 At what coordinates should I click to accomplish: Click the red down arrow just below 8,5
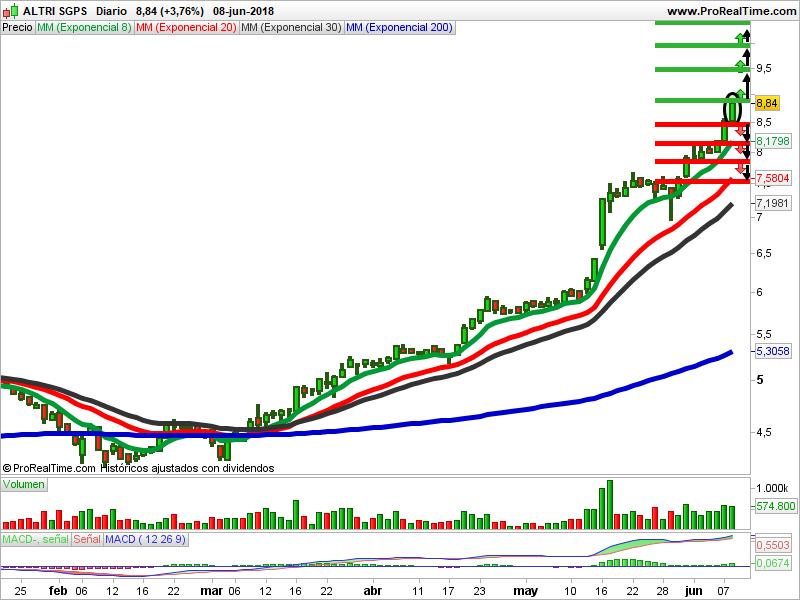[740, 131]
